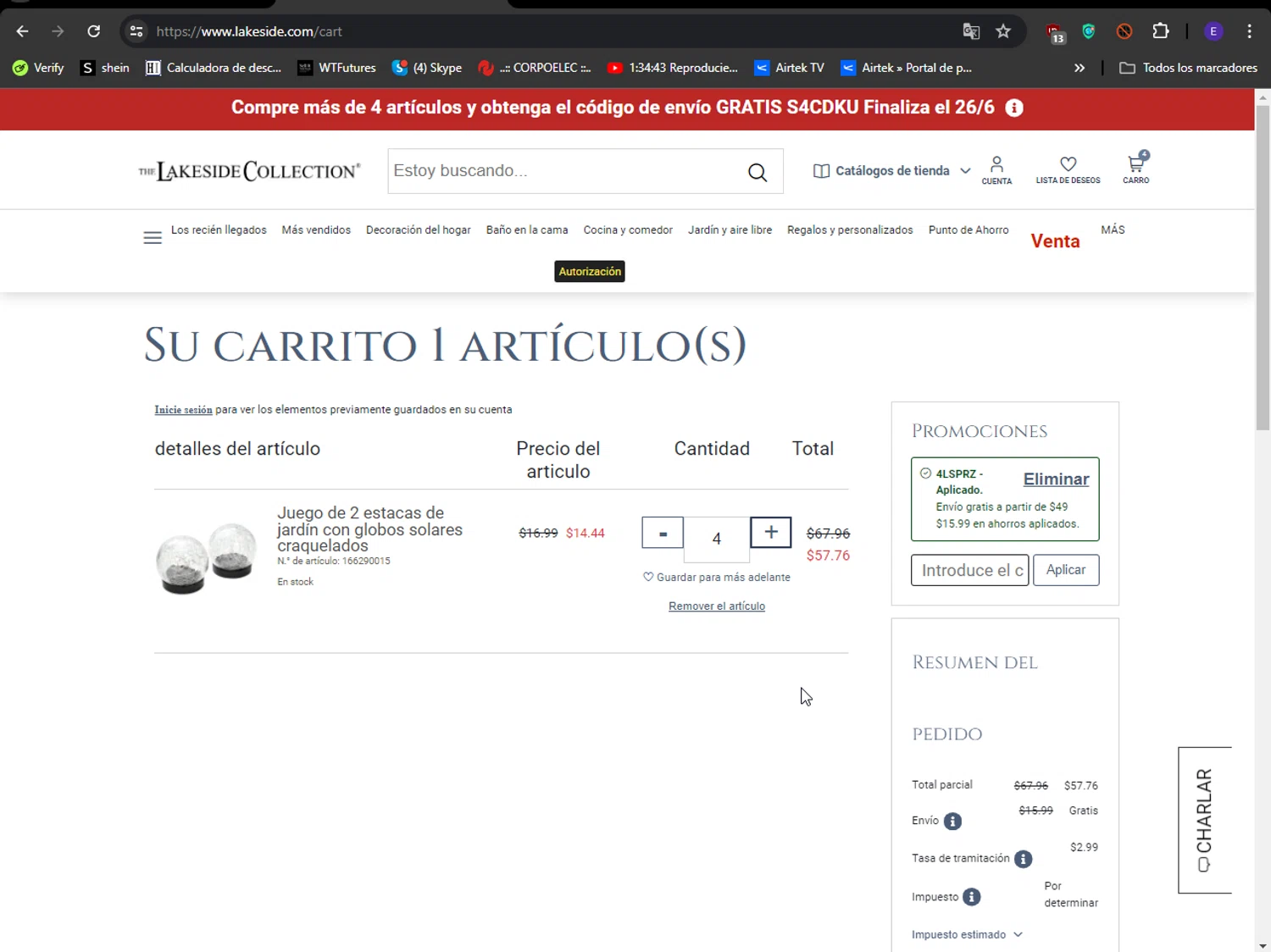1271x952 pixels.
Task: Expand the Impuesto estimado section
Action: [968, 935]
